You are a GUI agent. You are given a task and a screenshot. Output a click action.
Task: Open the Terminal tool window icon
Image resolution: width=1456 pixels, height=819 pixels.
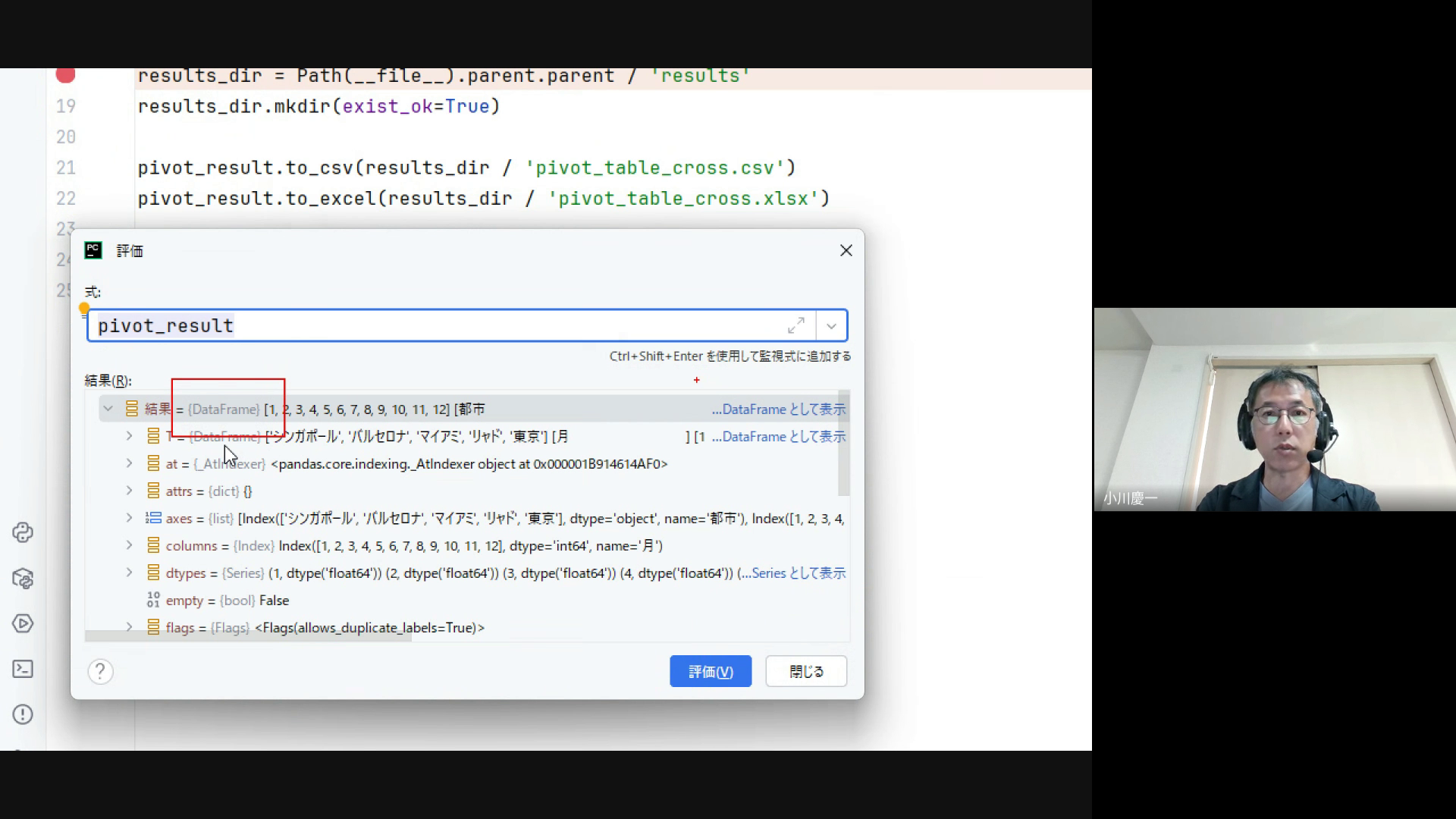point(23,669)
